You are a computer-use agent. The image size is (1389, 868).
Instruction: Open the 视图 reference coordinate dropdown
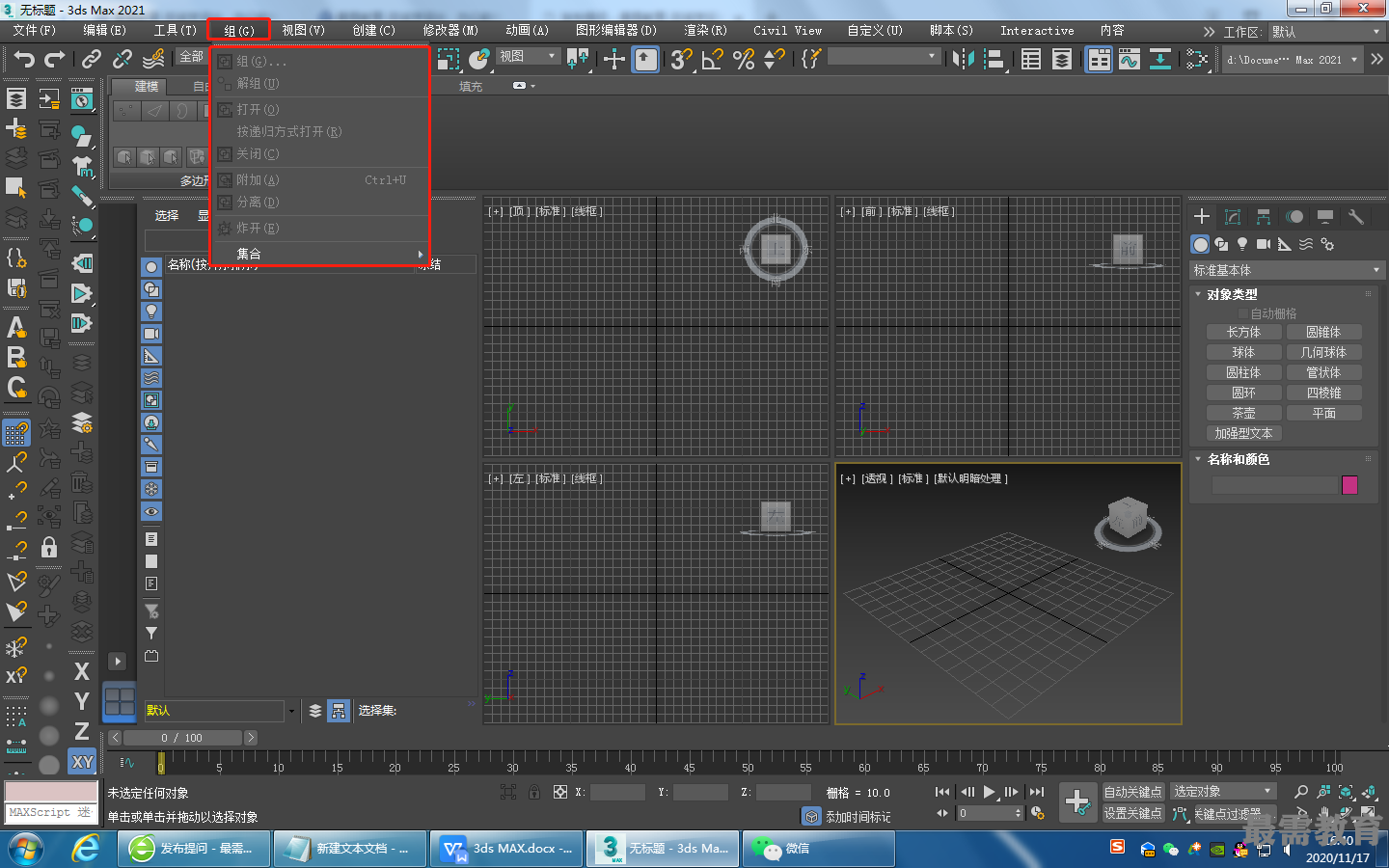pos(528,57)
